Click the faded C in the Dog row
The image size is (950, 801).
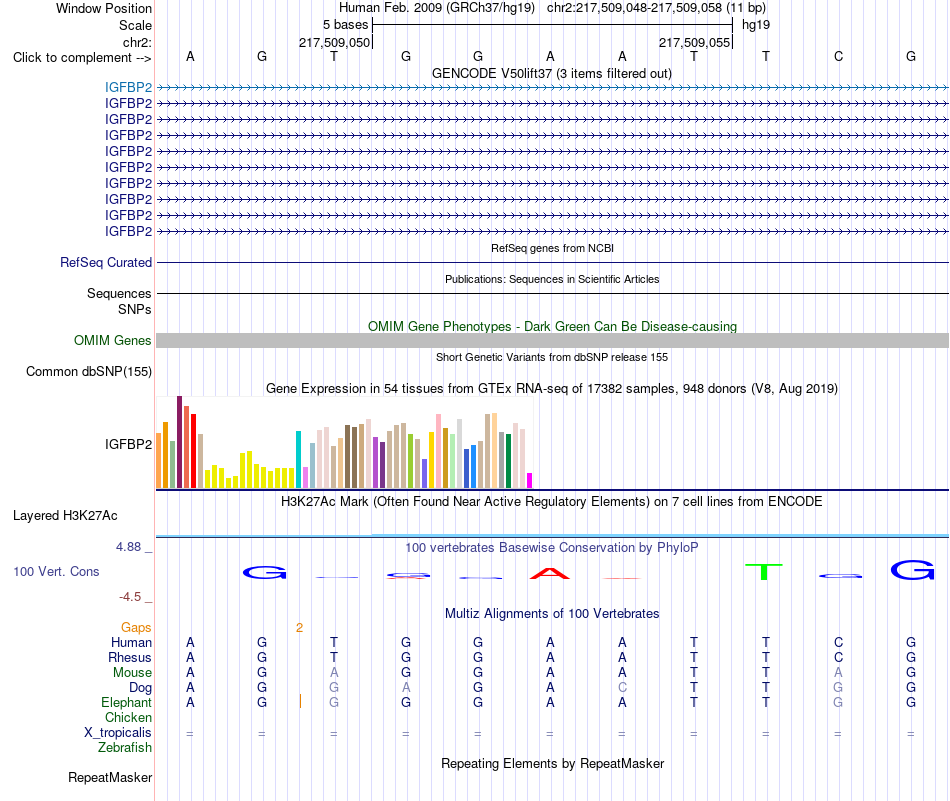(x=622, y=688)
